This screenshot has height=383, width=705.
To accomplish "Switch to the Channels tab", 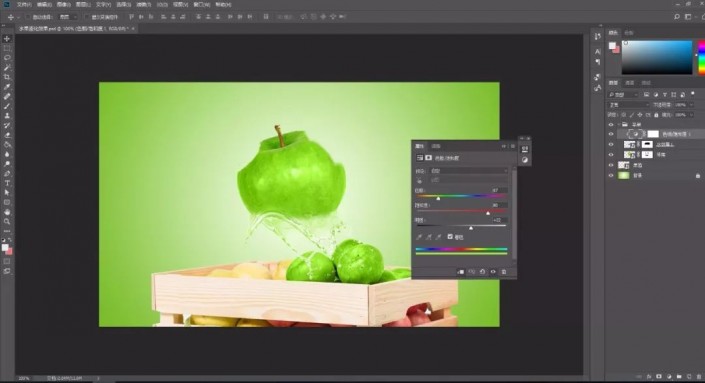I will [629, 83].
